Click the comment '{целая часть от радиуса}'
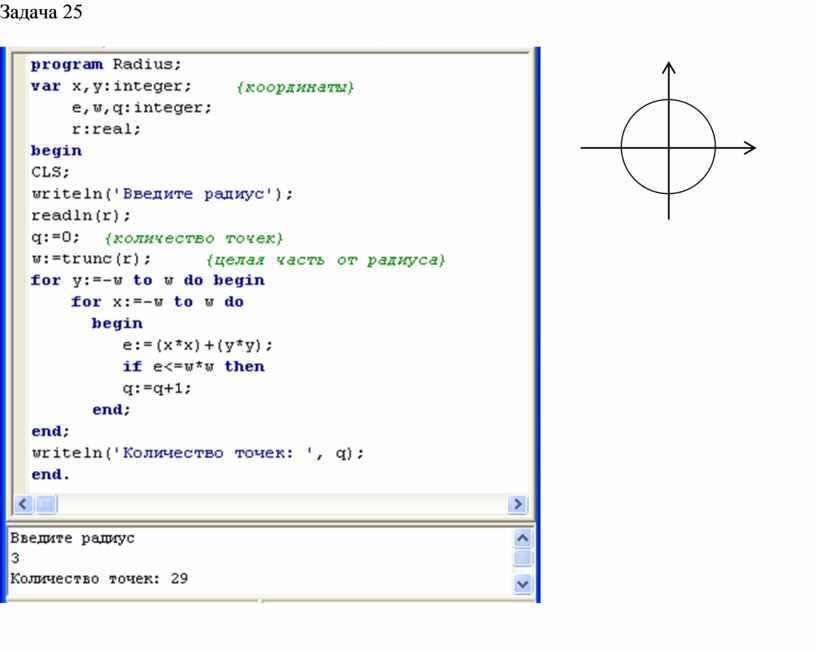 [326, 260]
